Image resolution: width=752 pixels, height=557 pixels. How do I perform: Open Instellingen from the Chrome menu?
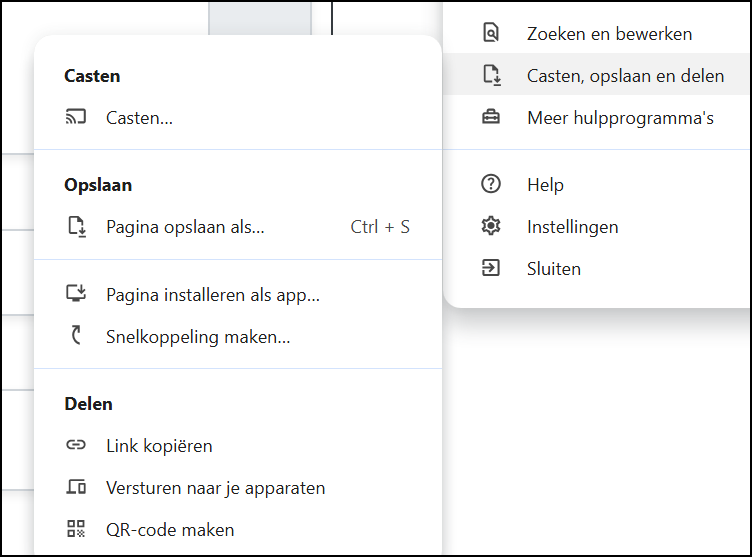(597, 227)
